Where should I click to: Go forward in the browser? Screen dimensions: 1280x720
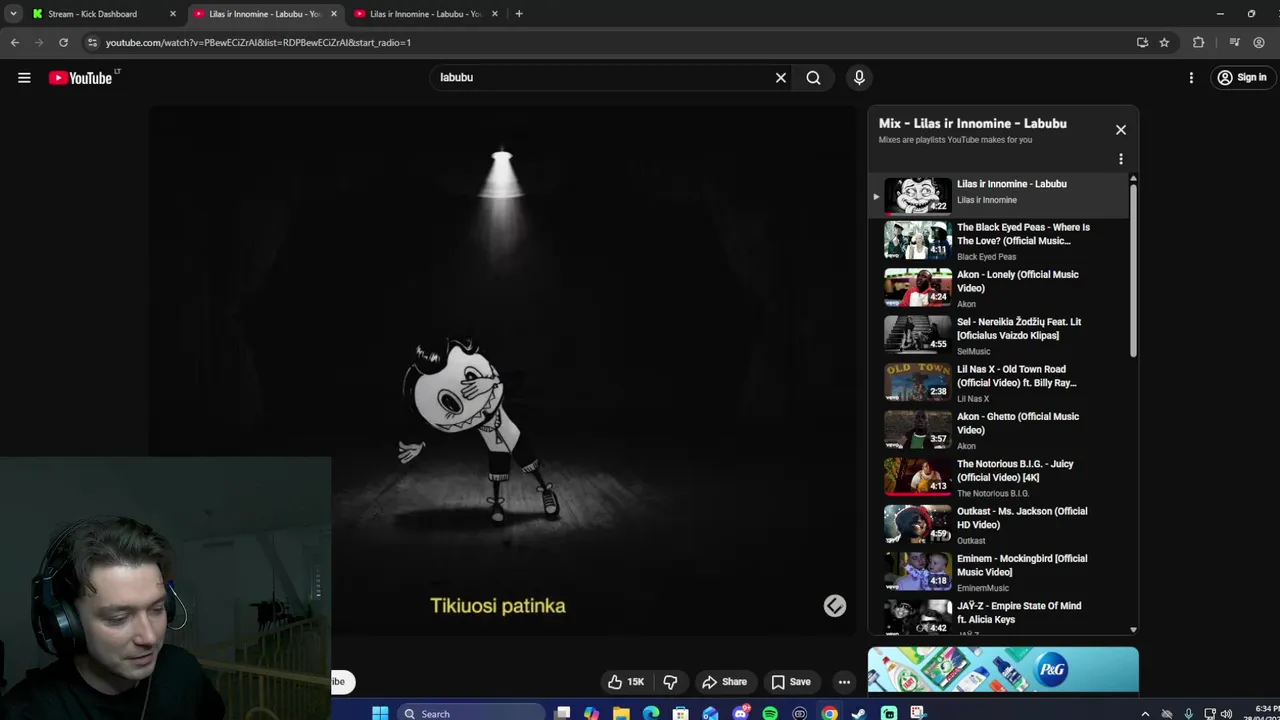click(x=39, y=42)
